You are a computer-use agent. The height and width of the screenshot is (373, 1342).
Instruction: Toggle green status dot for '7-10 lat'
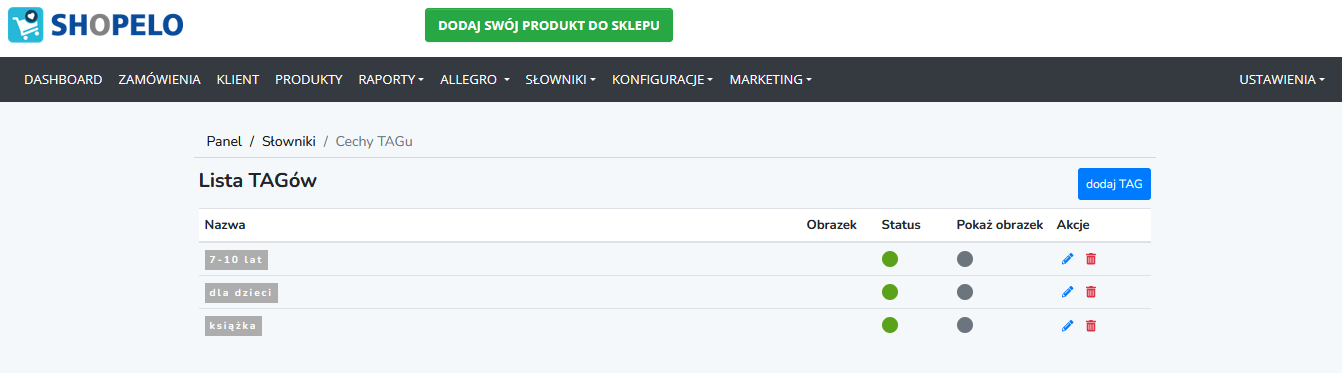click(x=890, y=259)
